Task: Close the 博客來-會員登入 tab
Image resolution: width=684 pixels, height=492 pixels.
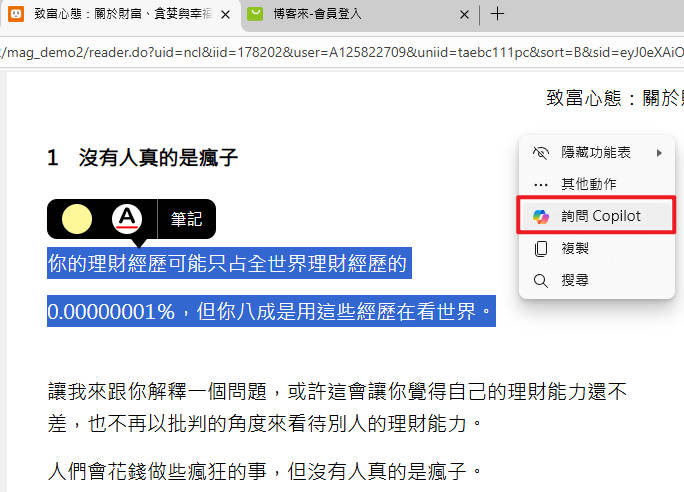Action: (x=463, y=14)
